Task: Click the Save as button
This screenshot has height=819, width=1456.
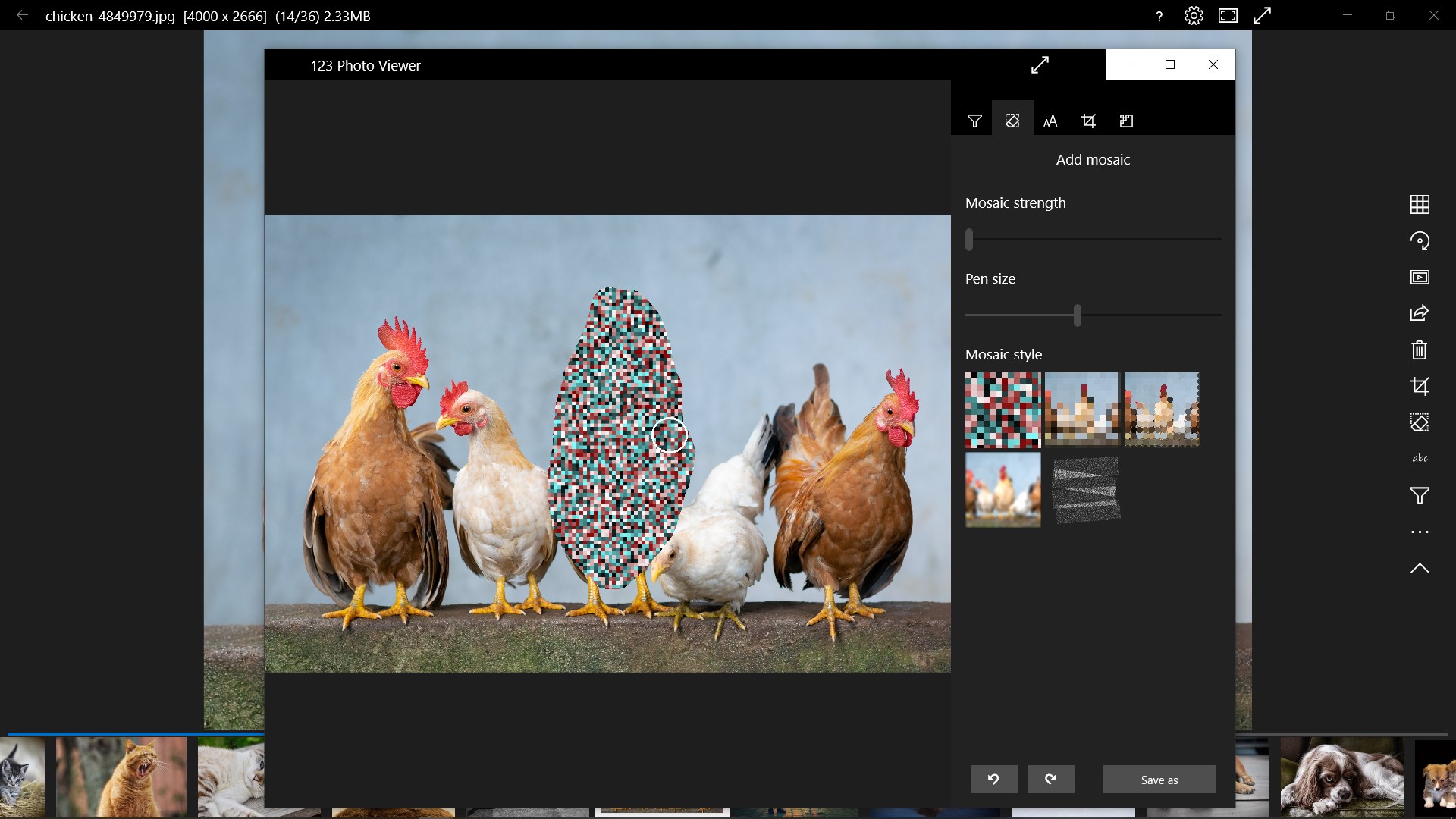Action: [x=1159, y=779]
